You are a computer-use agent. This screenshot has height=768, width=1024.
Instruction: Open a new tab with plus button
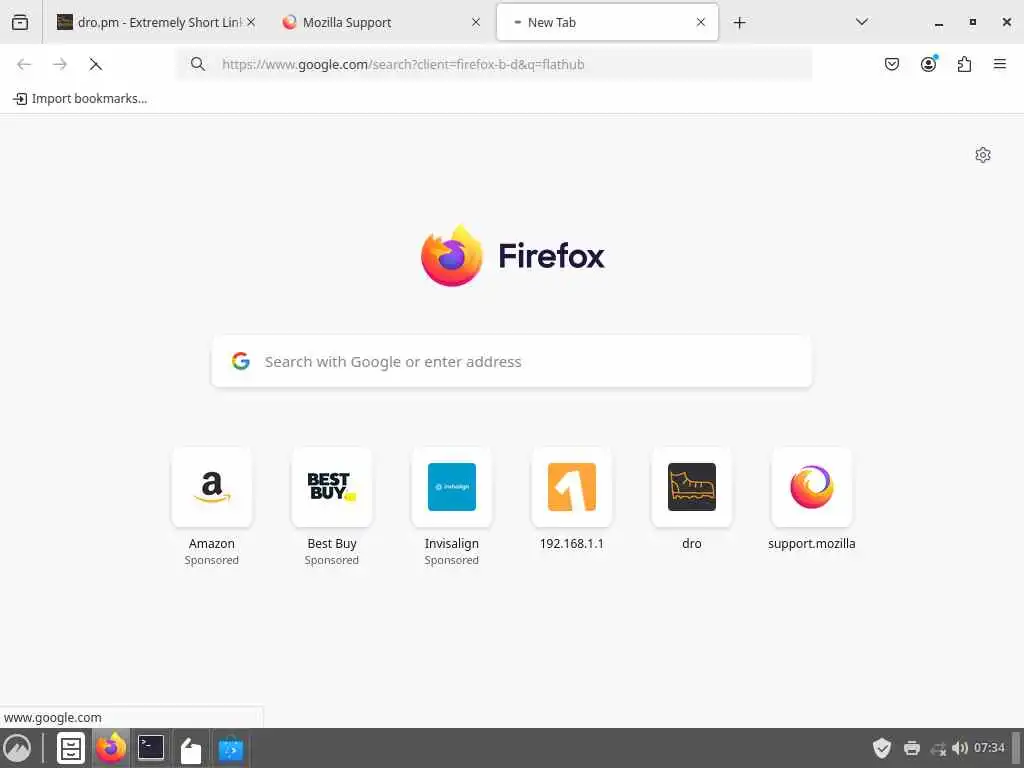pos(739,22)
